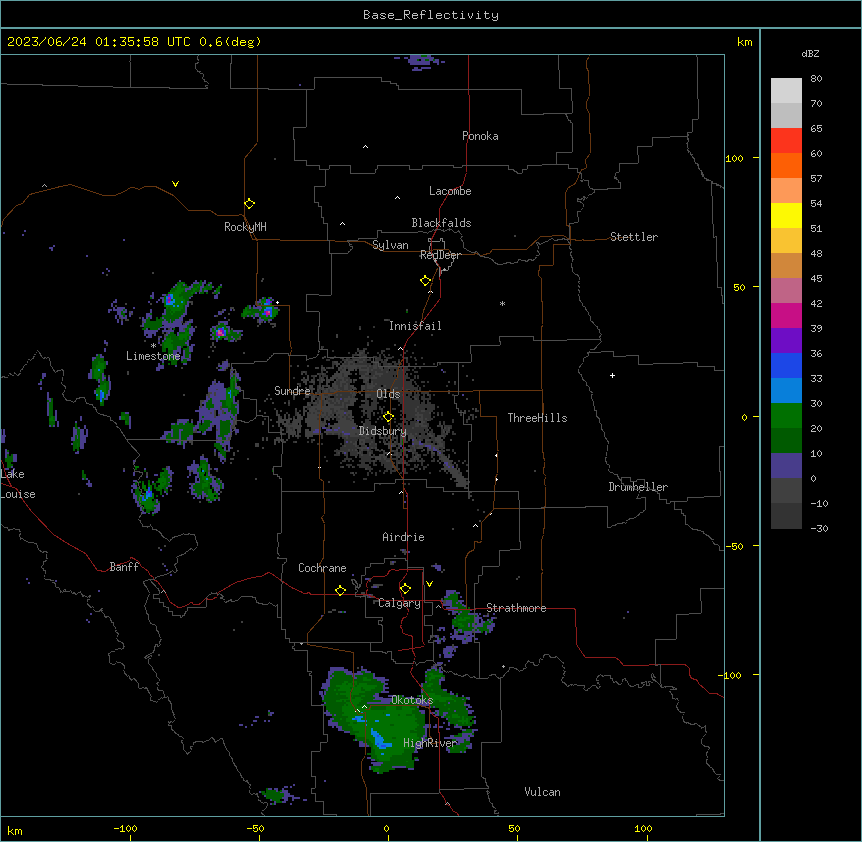The width and height of the screenshot is (862, 842).
Task: Click the Ponoka city label
Action: click(x=480, y=136)
